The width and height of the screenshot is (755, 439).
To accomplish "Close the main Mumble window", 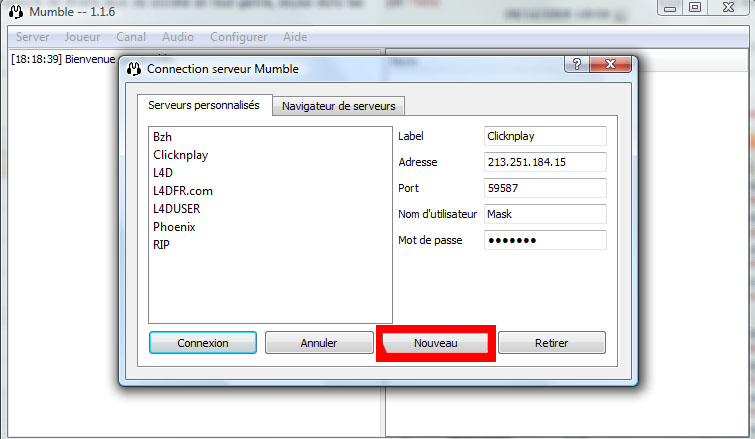I will 729,8.
